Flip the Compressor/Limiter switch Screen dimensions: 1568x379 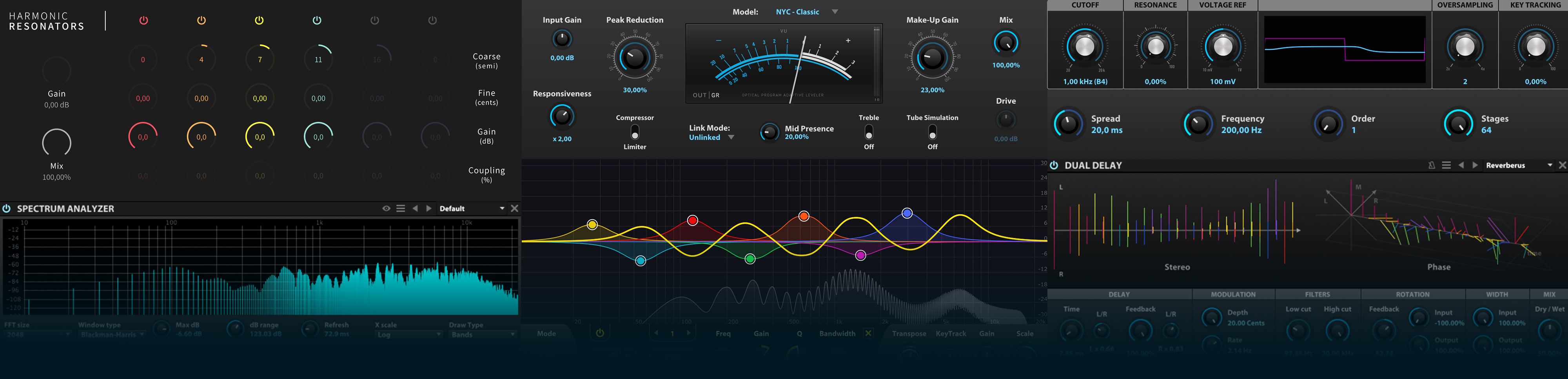pos(635,132)
